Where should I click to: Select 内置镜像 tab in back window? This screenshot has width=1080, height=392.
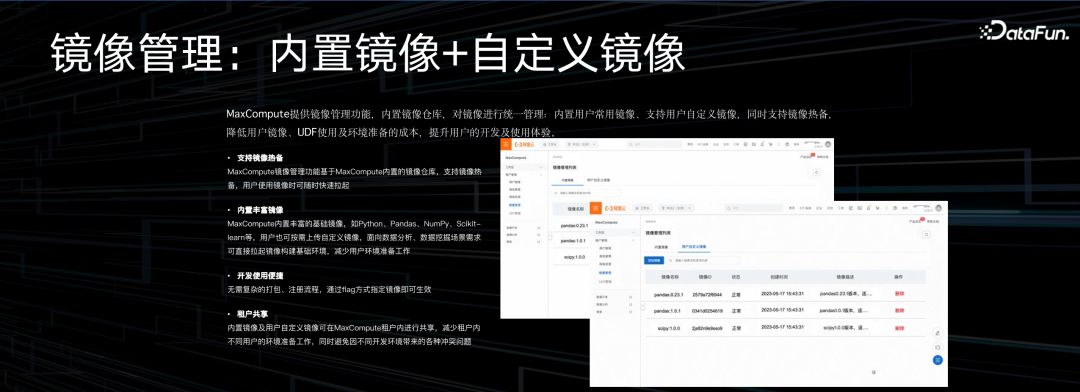[568, 180]
